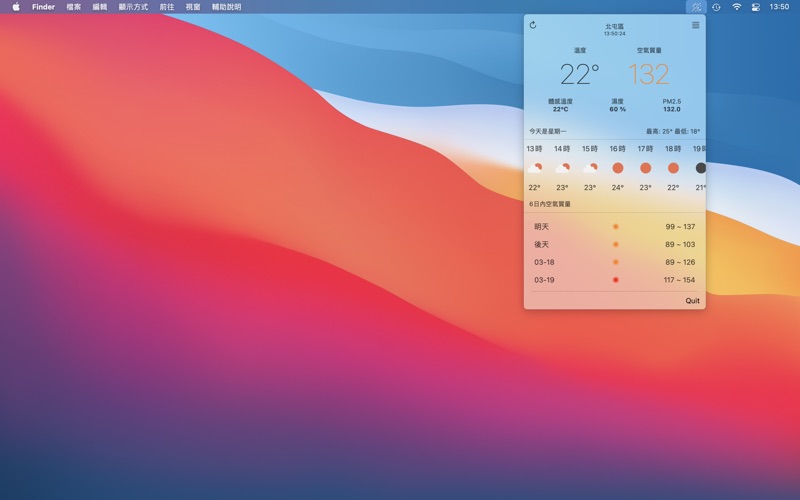
Task: Click the 最高: 25° 最低: 18° text
Action: pyautogui.click(x=673, y=131)
